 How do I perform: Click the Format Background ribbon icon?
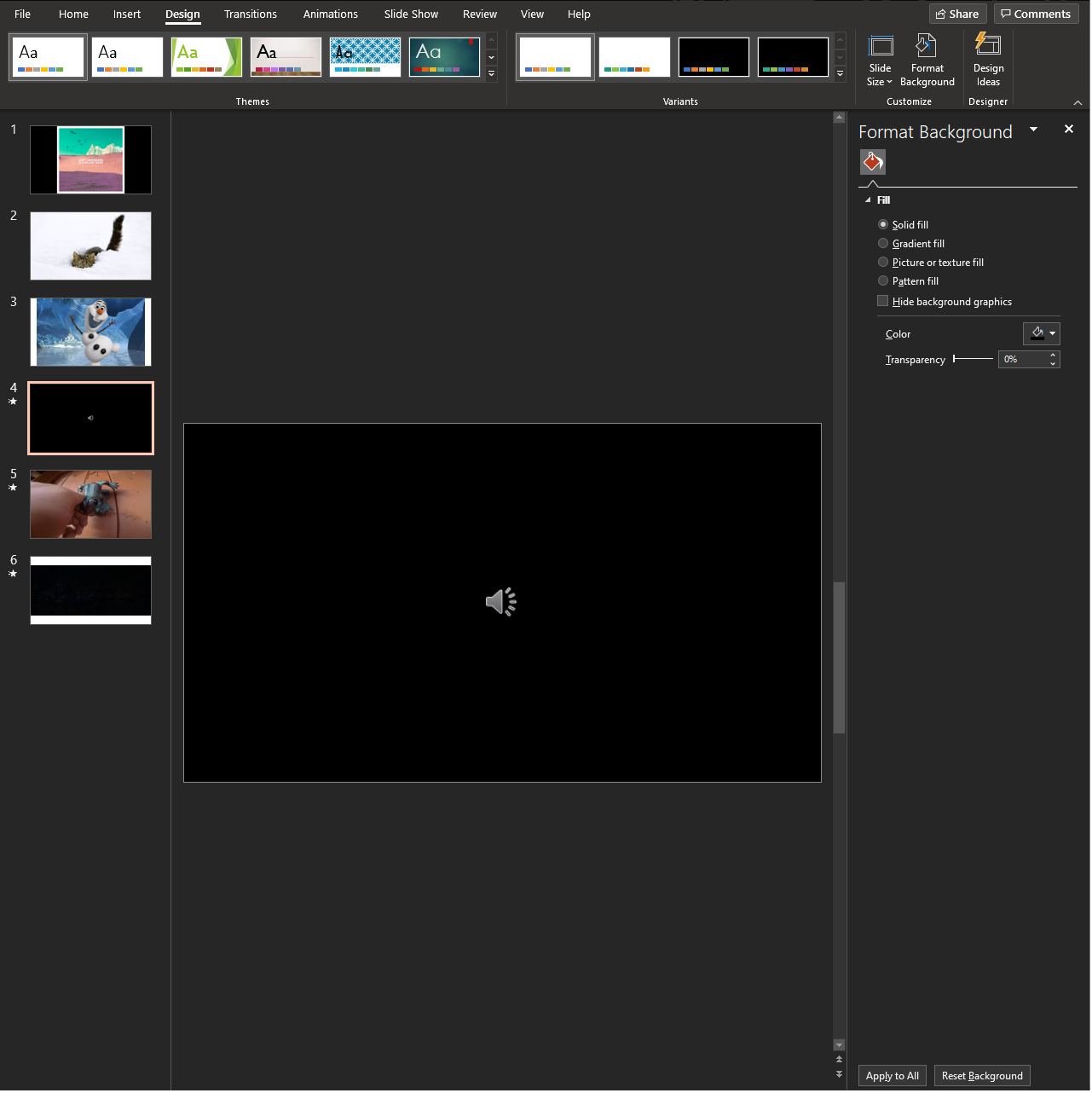927,60
